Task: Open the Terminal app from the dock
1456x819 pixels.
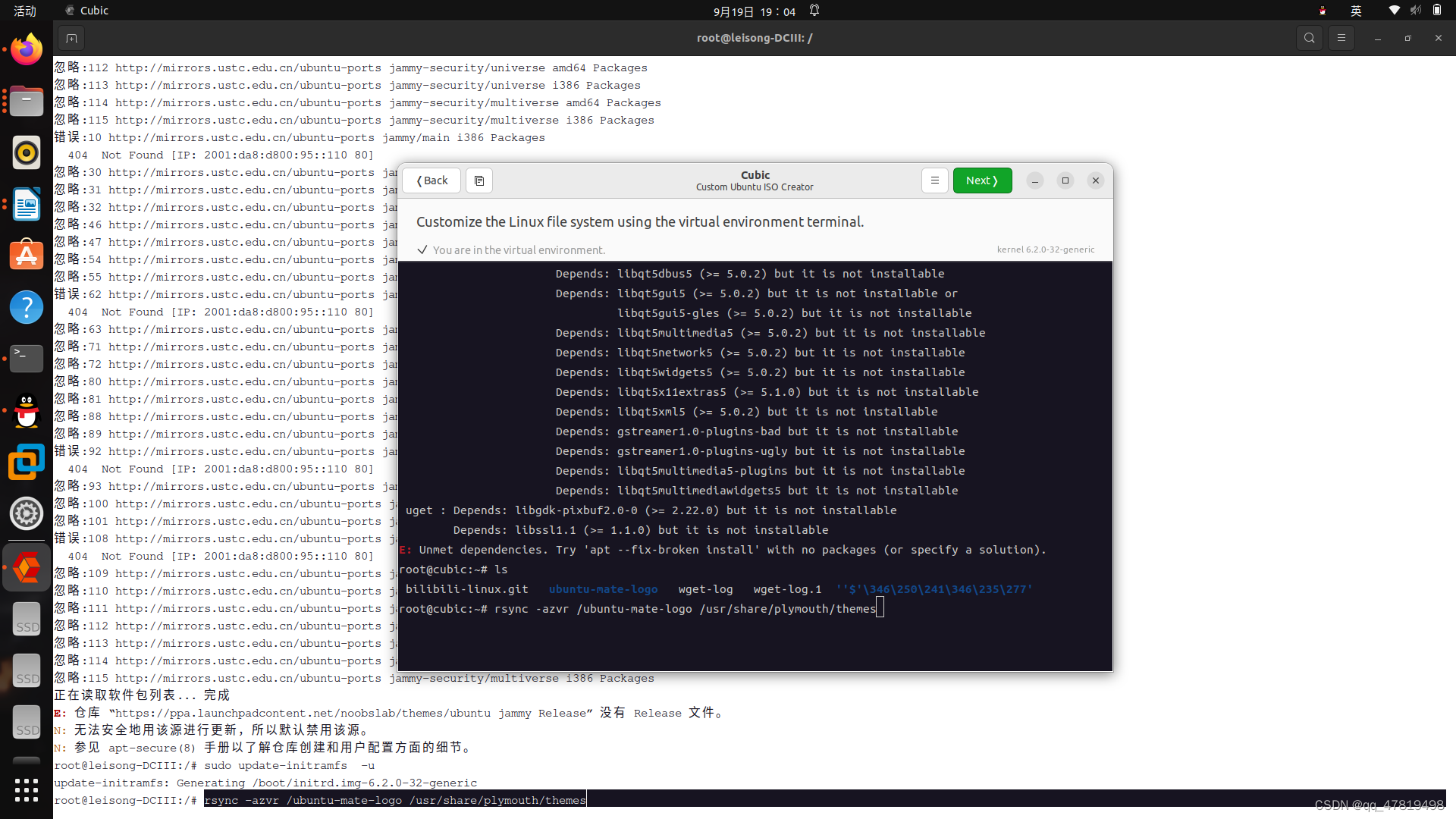Action: (x=27, y=358)
